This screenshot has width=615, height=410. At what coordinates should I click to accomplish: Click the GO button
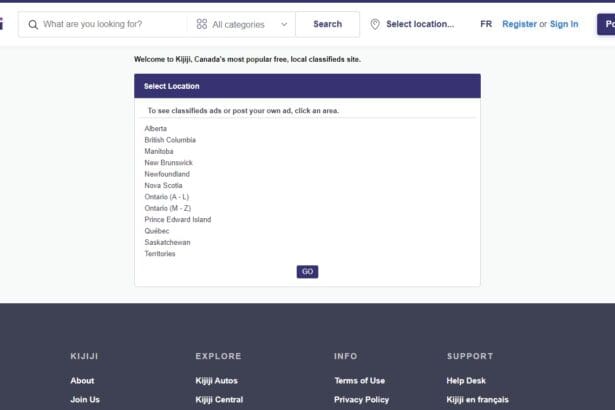coord(308,272)
